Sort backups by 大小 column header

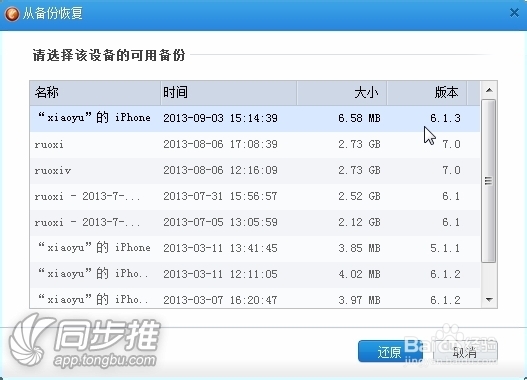(x=341, y=92)
